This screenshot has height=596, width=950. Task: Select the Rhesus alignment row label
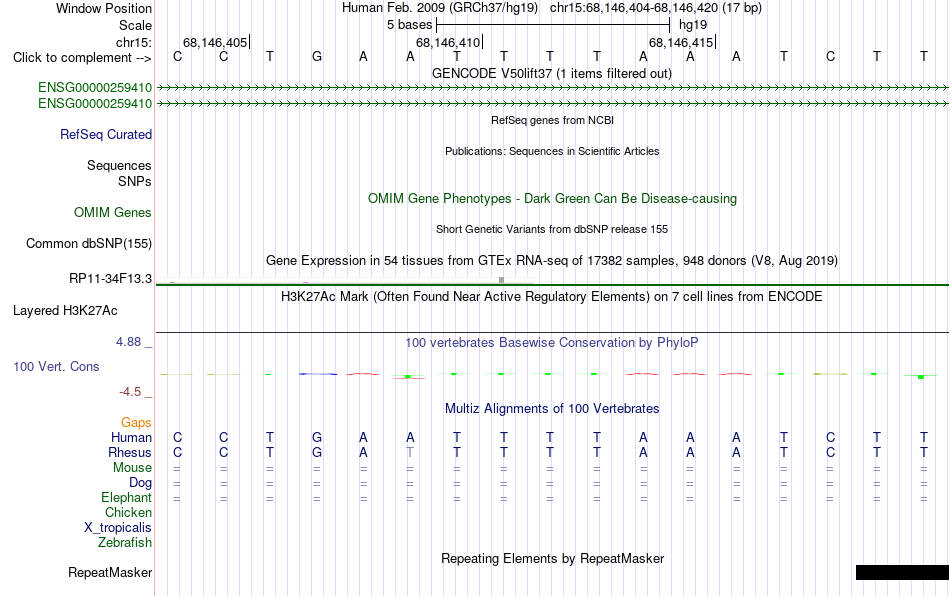click(x=130, y=452)
